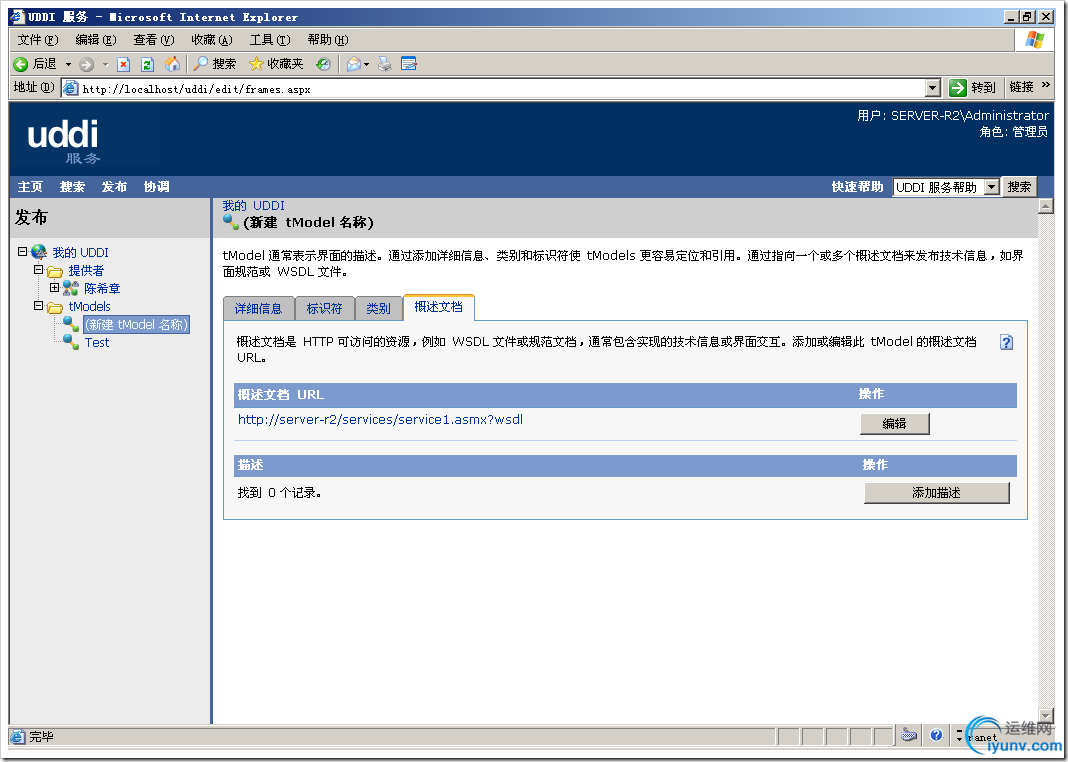Click the scrollbar up arrow
1068x762 pixels.
1046,206
